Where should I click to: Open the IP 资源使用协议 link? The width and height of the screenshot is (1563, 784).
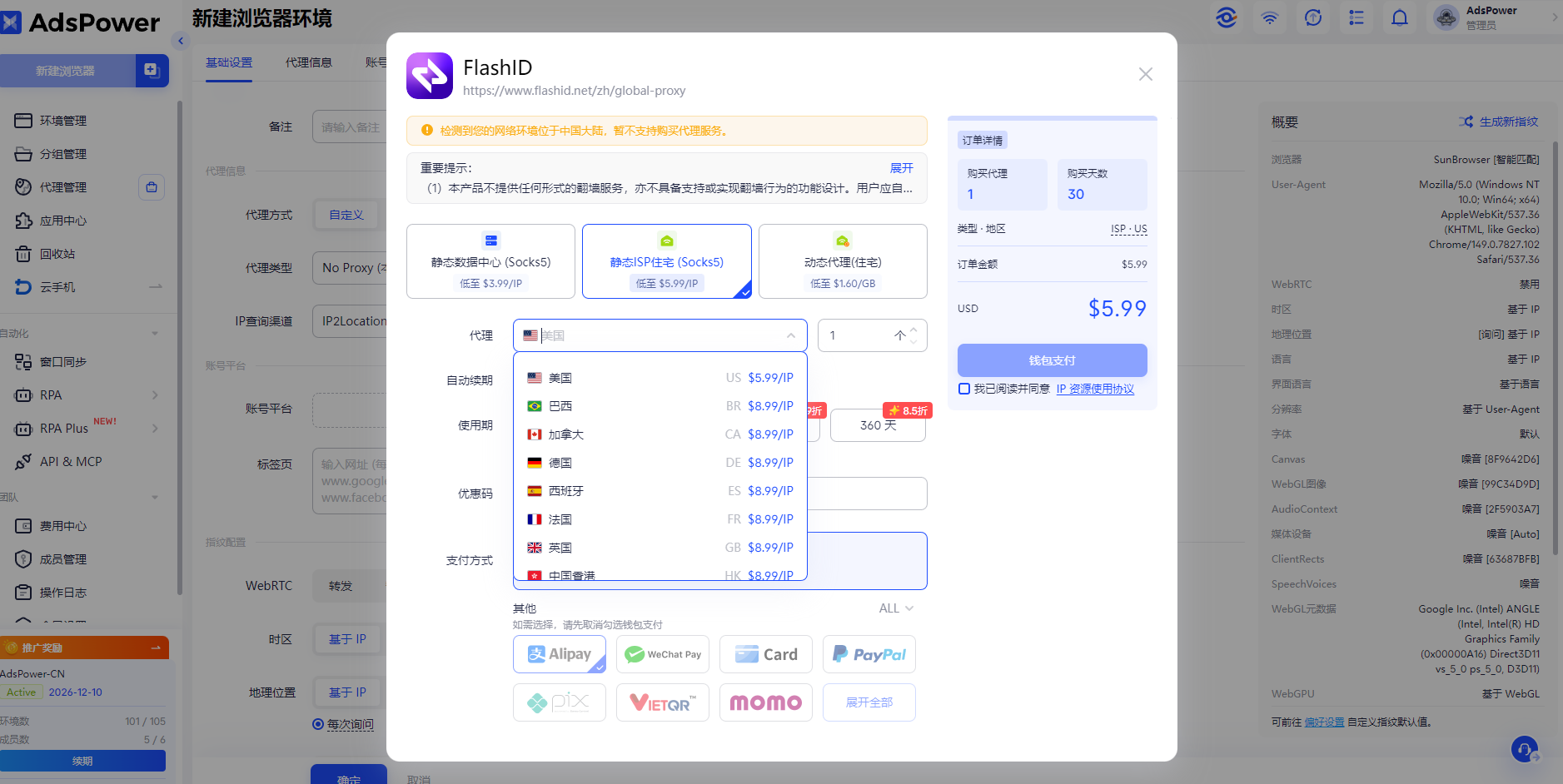tap(1095, 389)
